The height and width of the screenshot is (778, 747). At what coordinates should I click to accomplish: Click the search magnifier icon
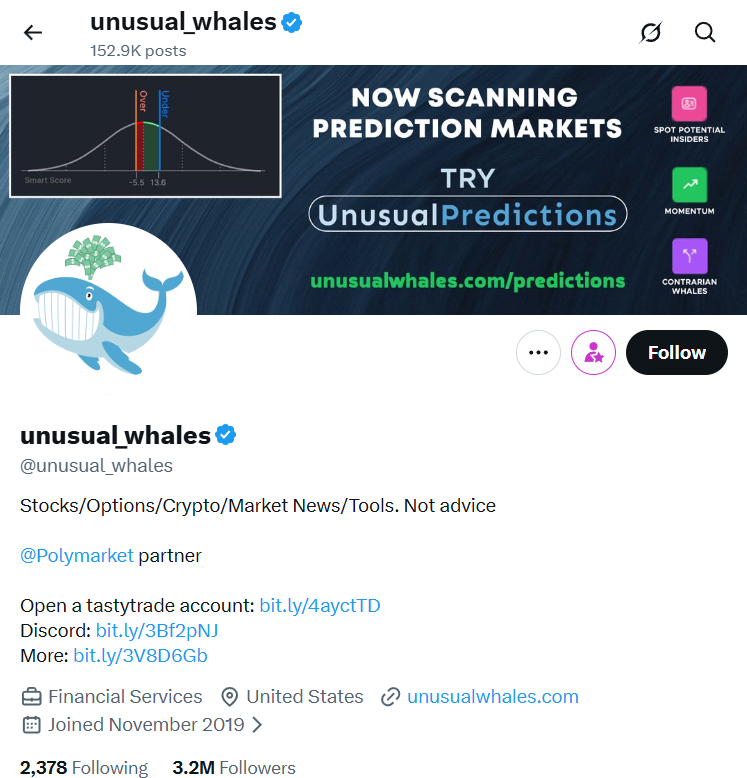pyautogui.click(x=705, y=33)
